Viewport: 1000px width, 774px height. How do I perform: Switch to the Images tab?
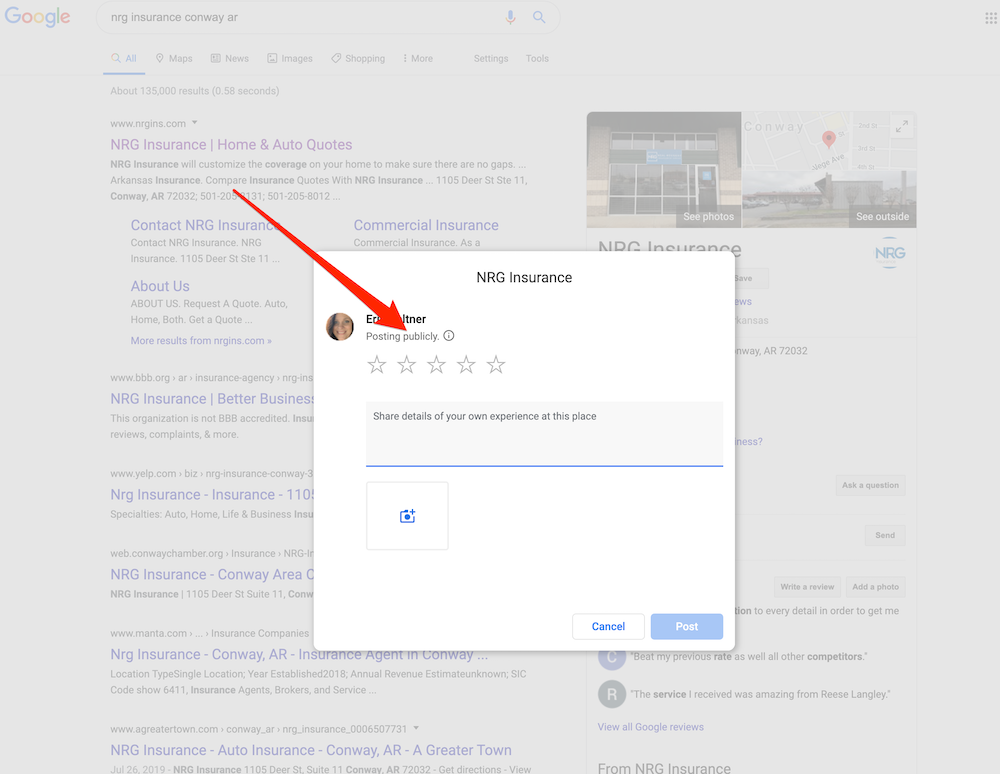point(290,59)
